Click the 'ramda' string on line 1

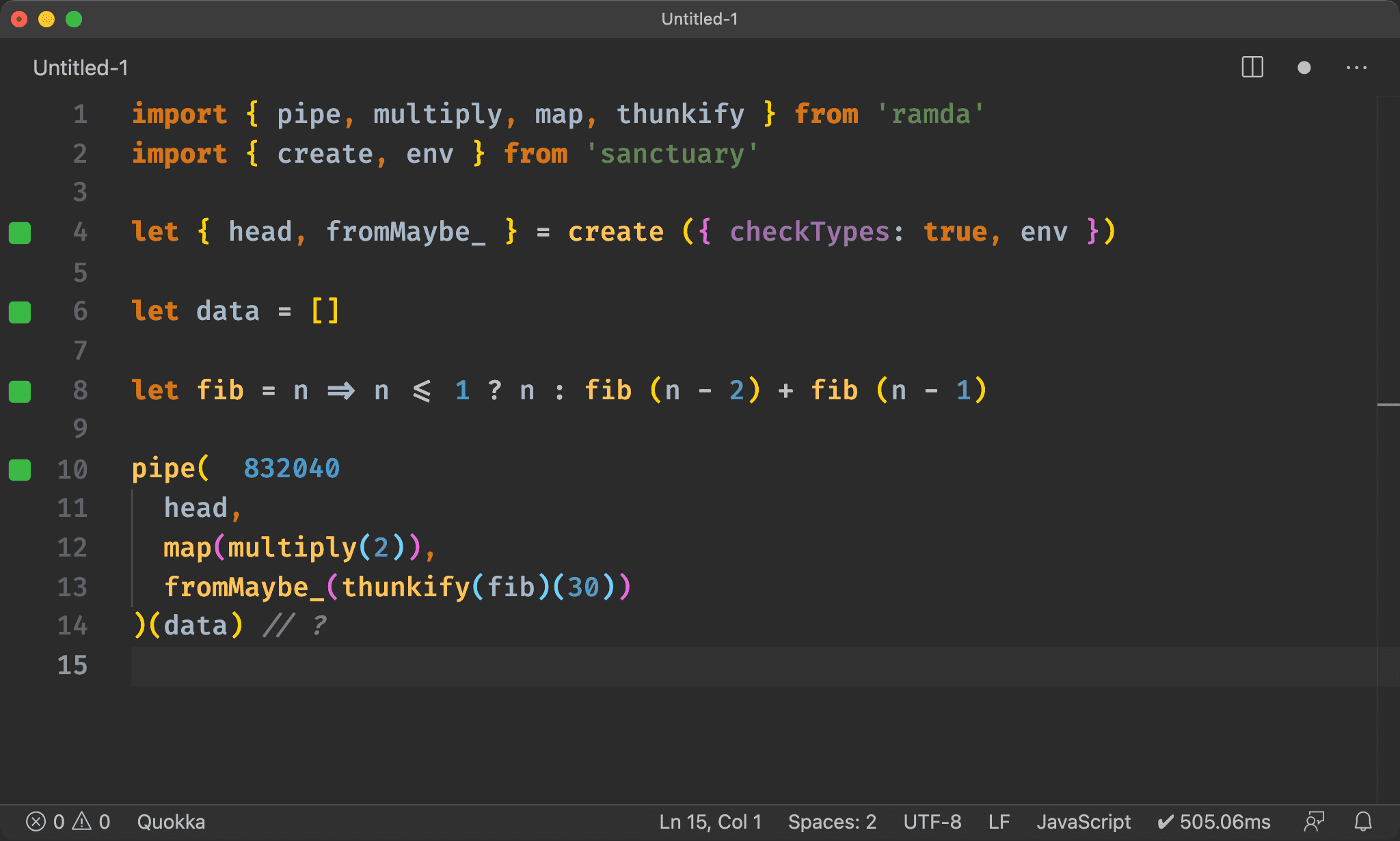930,114
